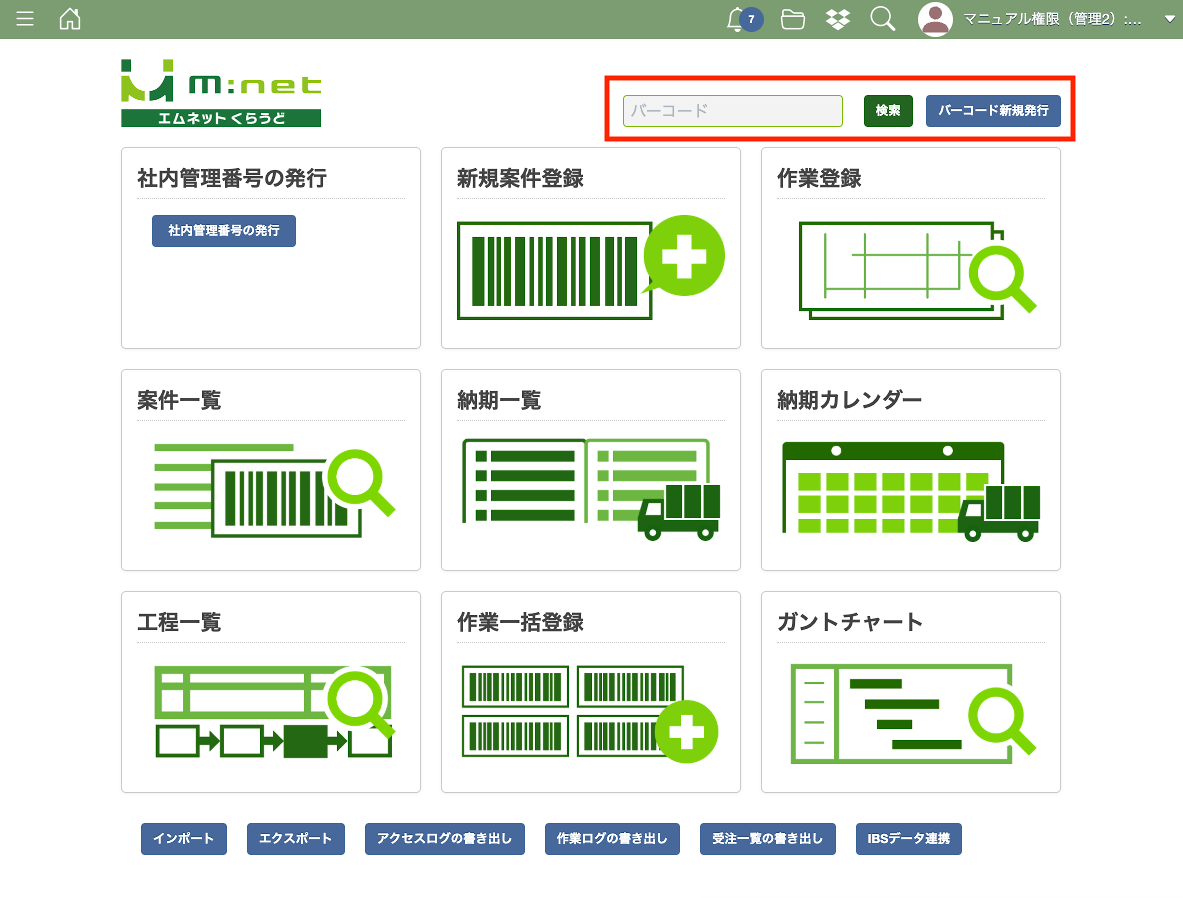Screen dimensions: 1183x898
Task: Click the user avatar icon
Action: click(935, 19)
